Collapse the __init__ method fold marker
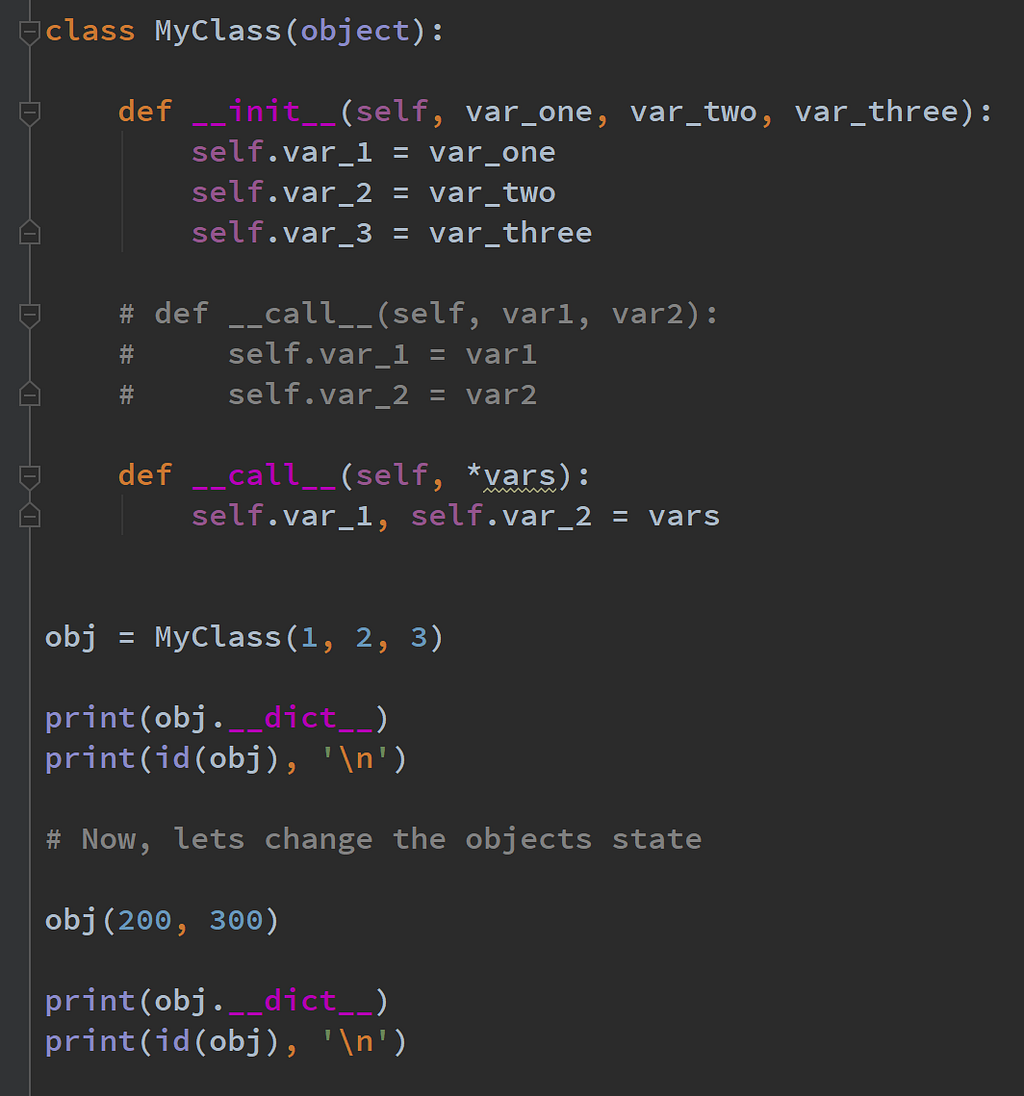1024x1096 pixels. pyautogui.click(x=29, y=113)
